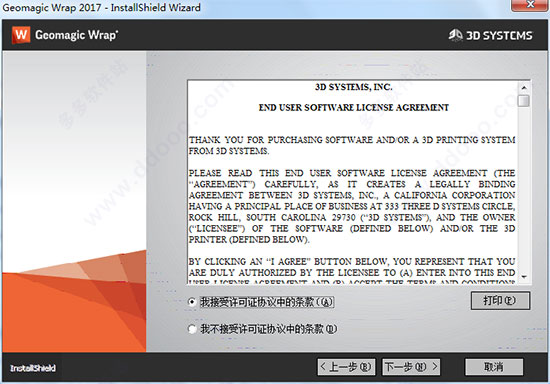This screenshot has width=550, height=384.
Task: Click the scroll up arrow of the license text
Action: point(524,87)
